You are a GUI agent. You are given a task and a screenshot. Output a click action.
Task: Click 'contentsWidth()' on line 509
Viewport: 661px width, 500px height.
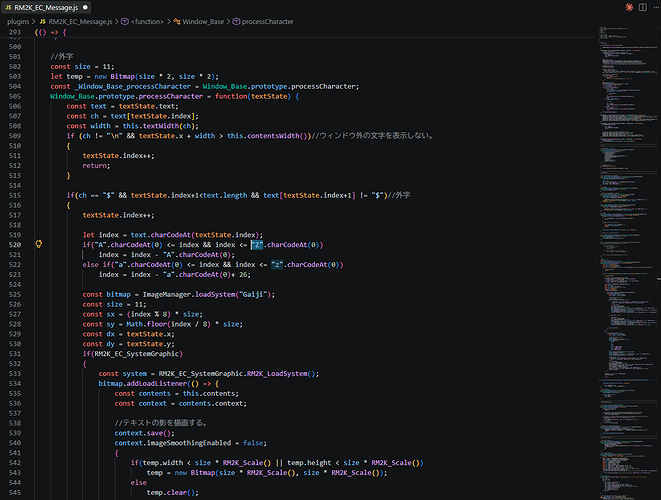coord(279,136)
